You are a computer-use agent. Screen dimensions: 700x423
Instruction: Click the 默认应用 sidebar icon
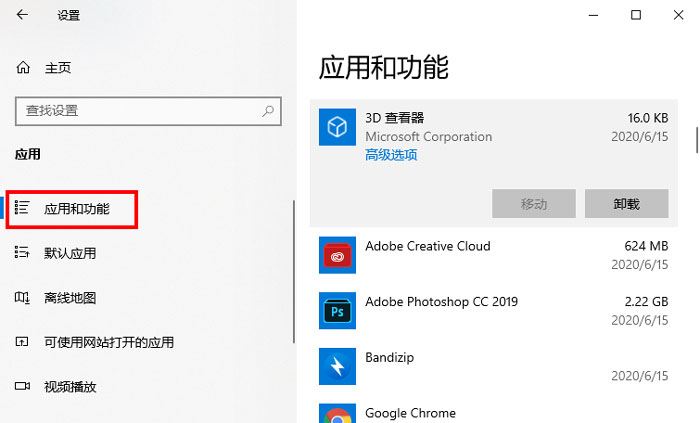click(x=22, y=253)
